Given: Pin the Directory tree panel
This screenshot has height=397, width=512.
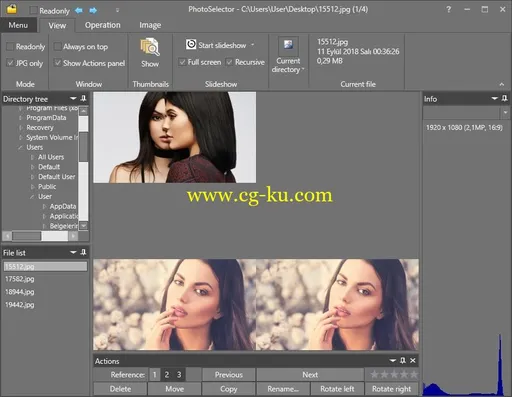Looking at the screenshot, I should coord(83,98).
